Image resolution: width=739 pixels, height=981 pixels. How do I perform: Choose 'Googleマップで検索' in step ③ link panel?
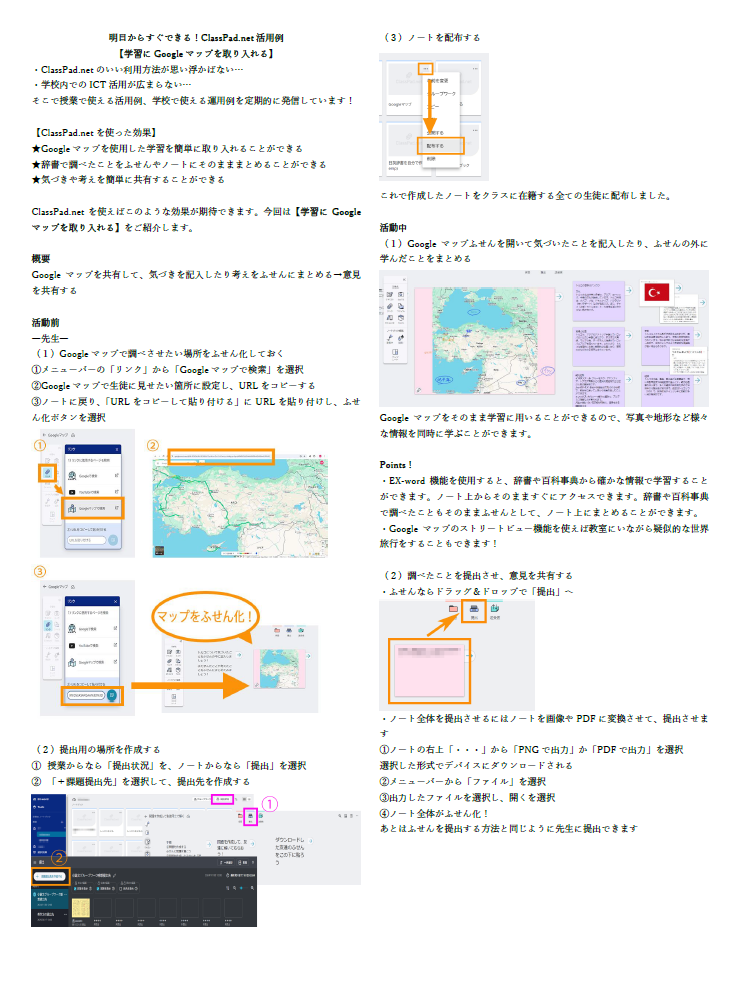pos(94,662)
